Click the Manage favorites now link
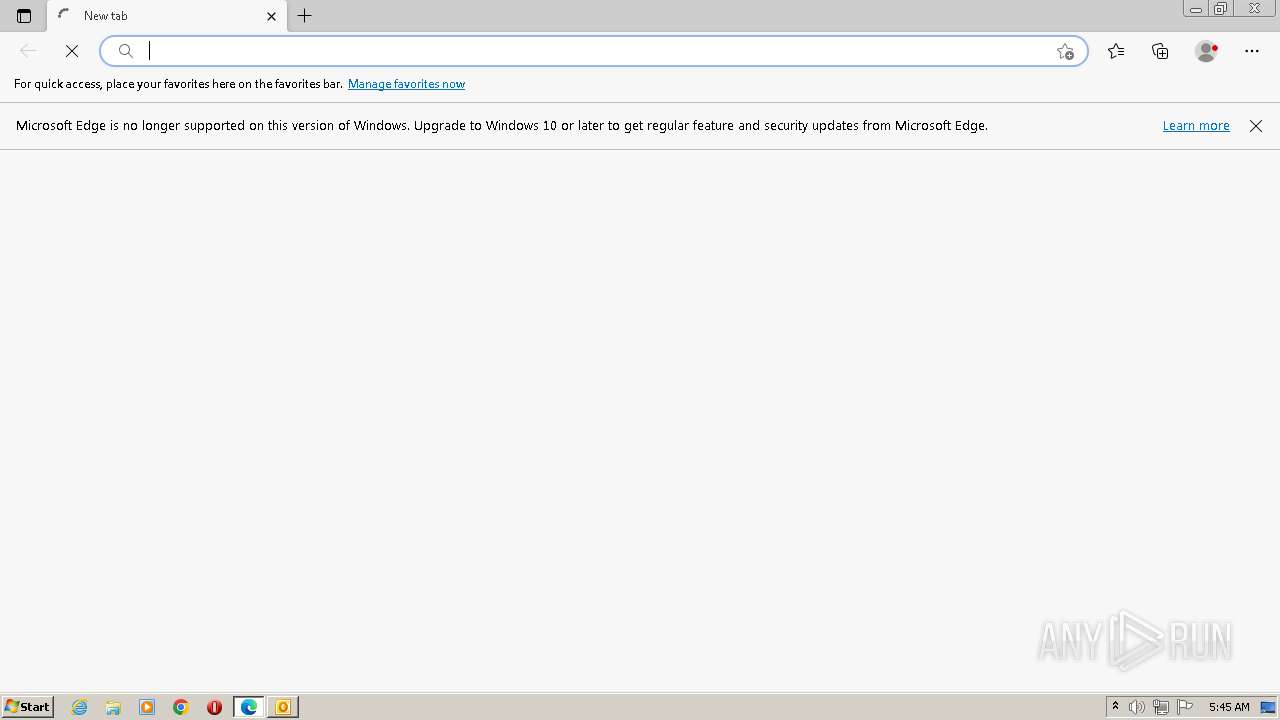The image size is (1280, 720). [406, 84]
